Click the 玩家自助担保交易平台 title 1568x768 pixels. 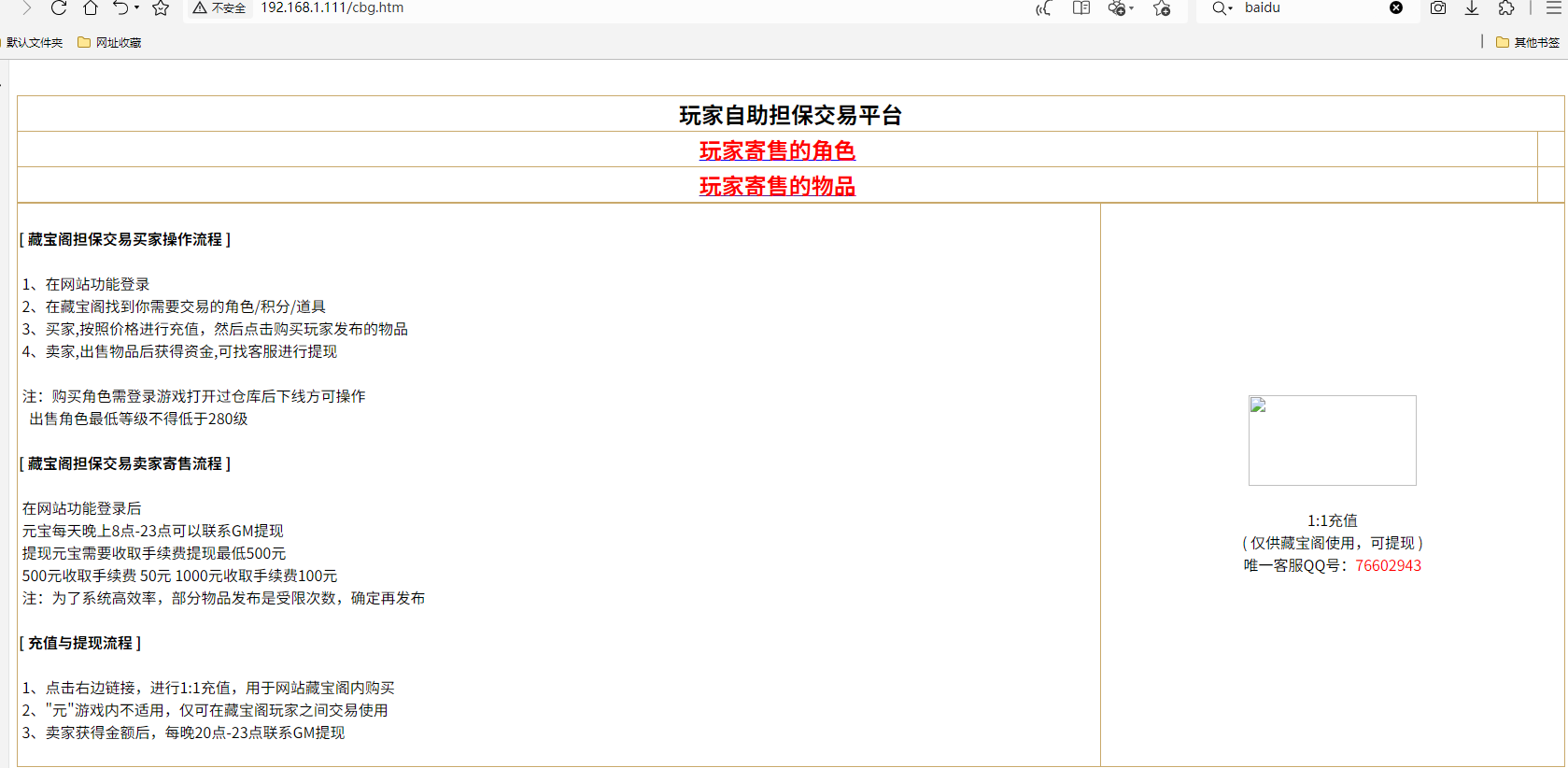point(790,115)
